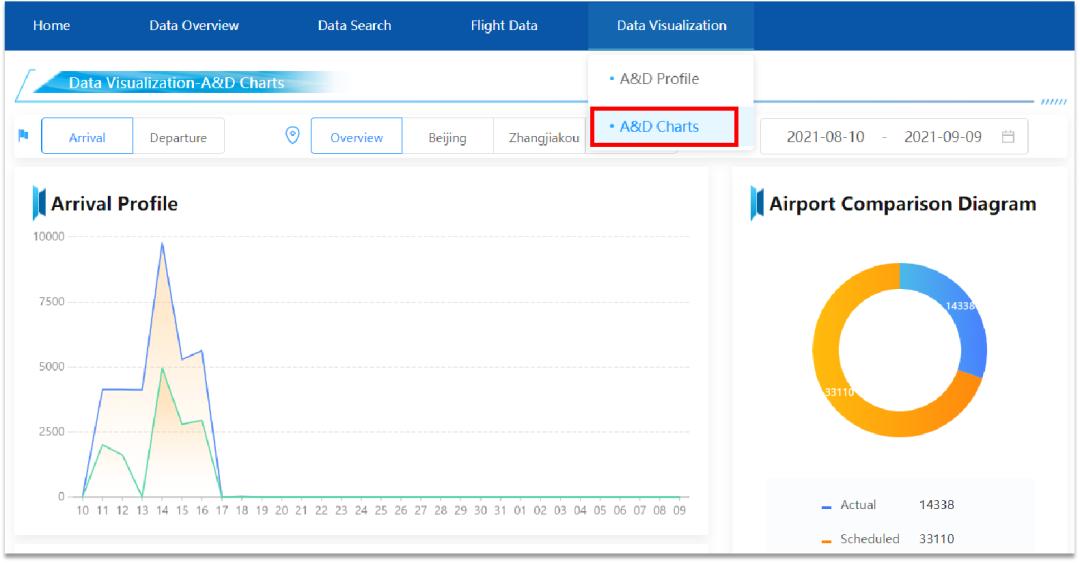The height and width of the screenshot is (563, 1080).
Task: Click the Actual value 14338 in legend
Action: click(x=937, y=505)
